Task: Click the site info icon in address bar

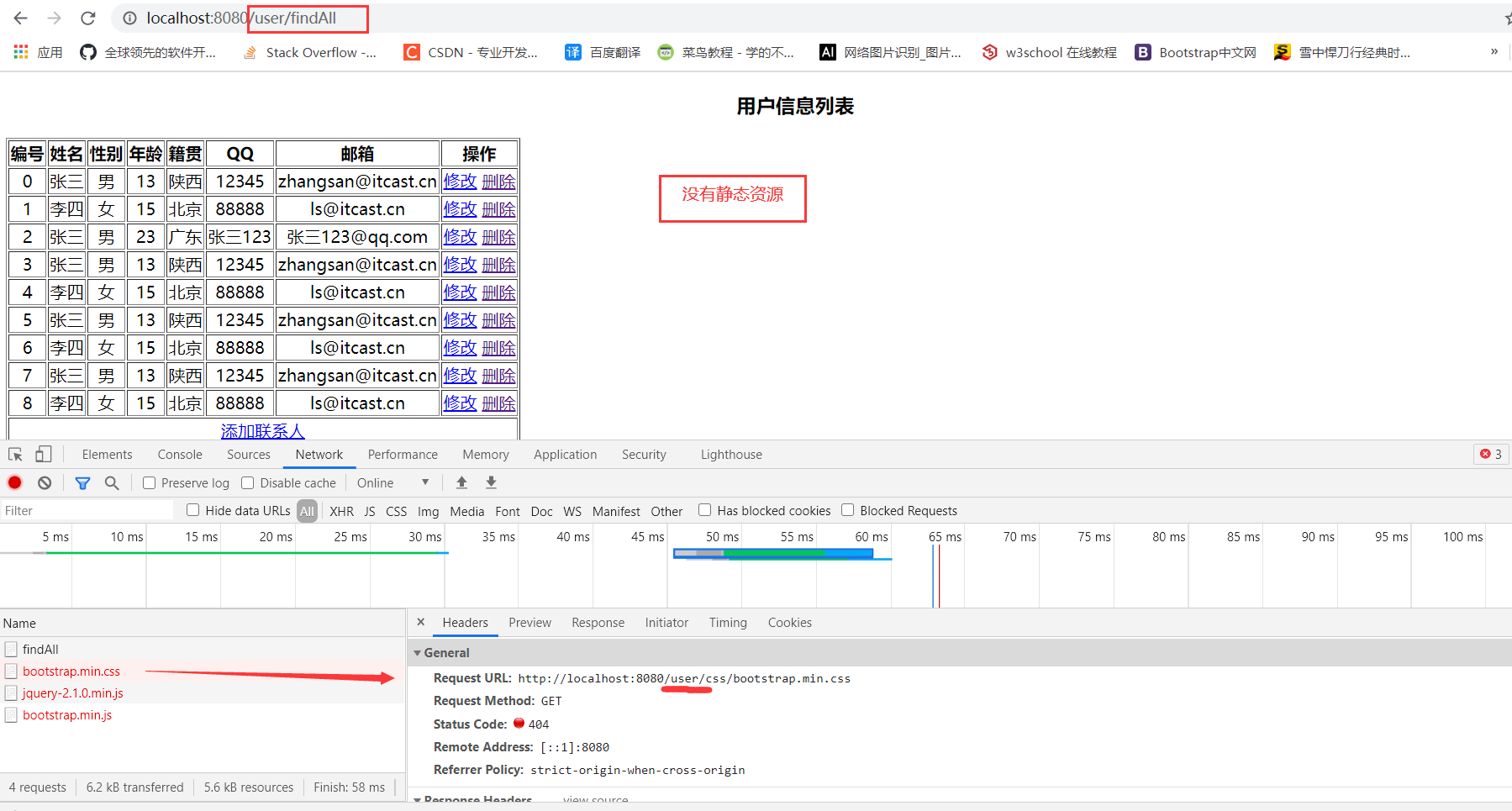Action: click(x=129, y=18)
